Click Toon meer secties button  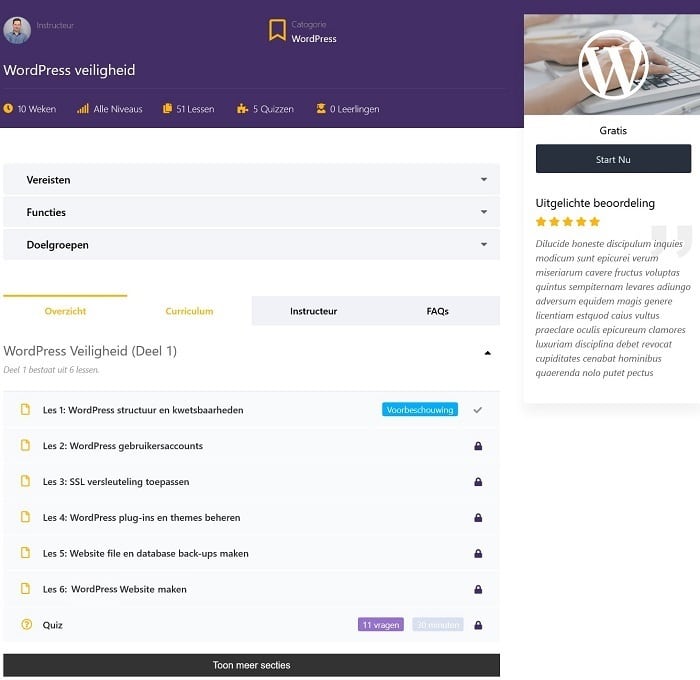point(251,665)
